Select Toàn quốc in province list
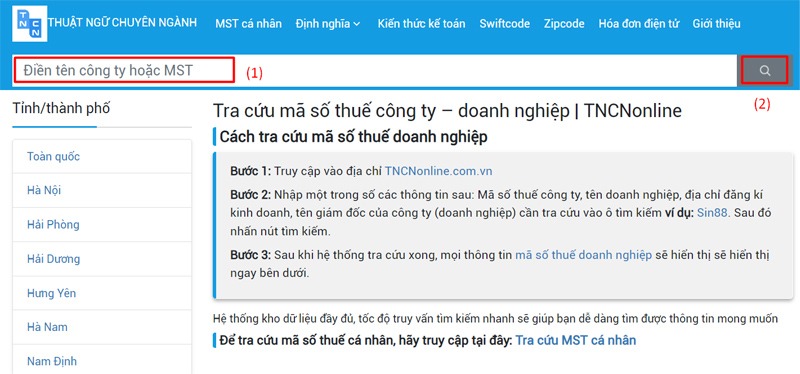 click(102, 157)
